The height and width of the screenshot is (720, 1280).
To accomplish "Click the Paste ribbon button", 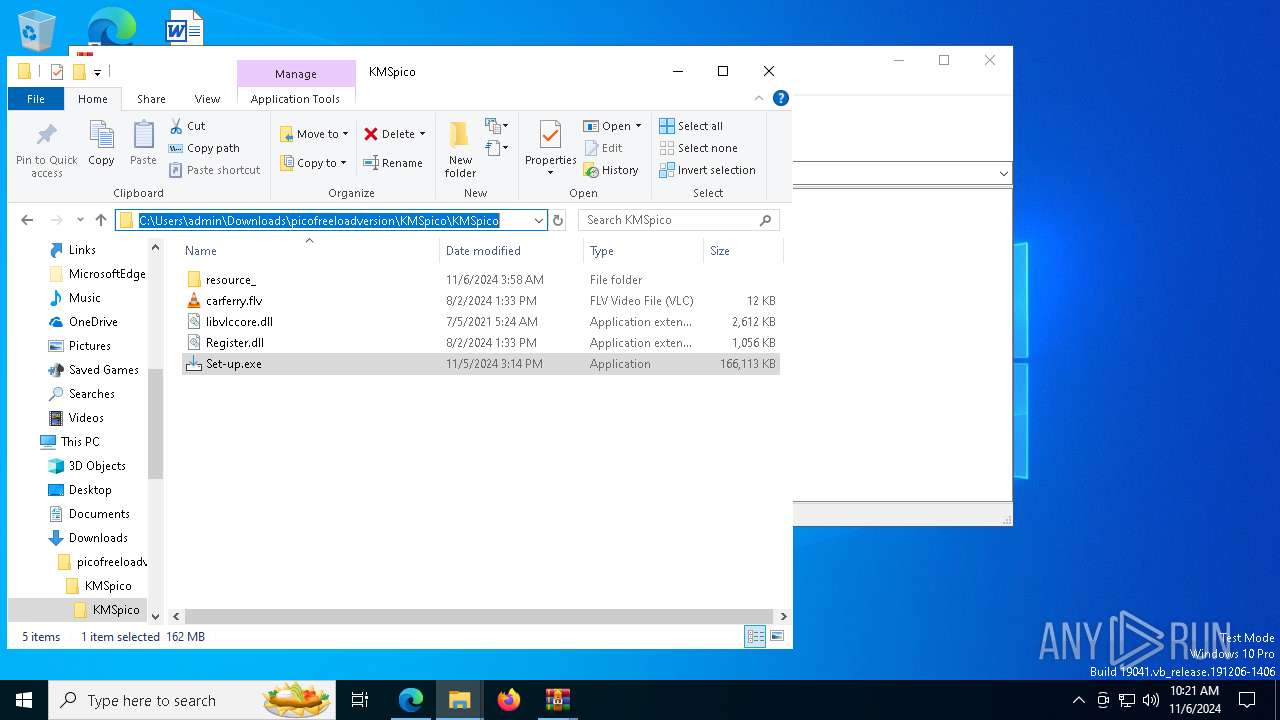I will (x=143, y=144).
